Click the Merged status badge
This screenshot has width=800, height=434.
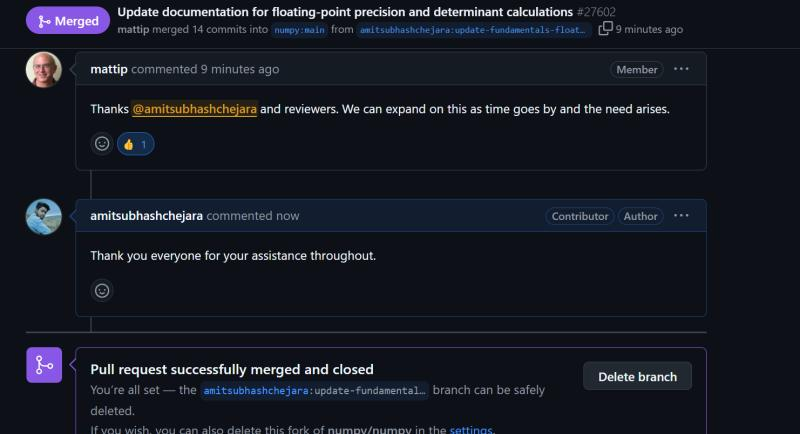click(68, 21)
